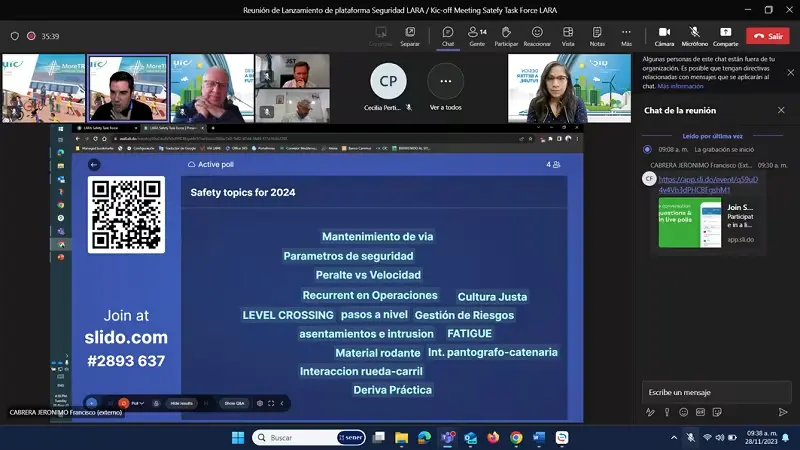Click the Slido lock voting icon
This screenshot has width=800, height=450.
click(156, 403)
